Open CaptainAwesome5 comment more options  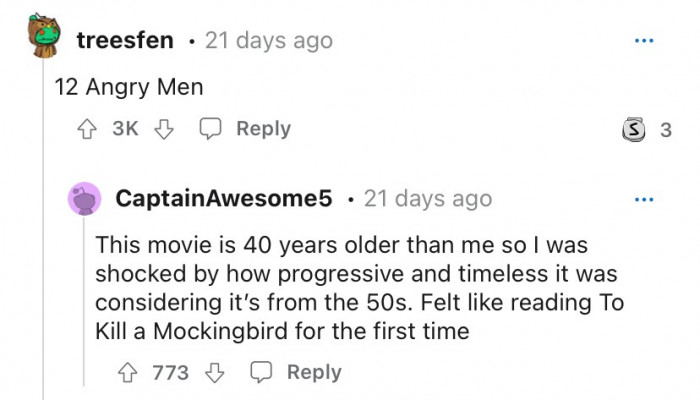coord(644,199)
